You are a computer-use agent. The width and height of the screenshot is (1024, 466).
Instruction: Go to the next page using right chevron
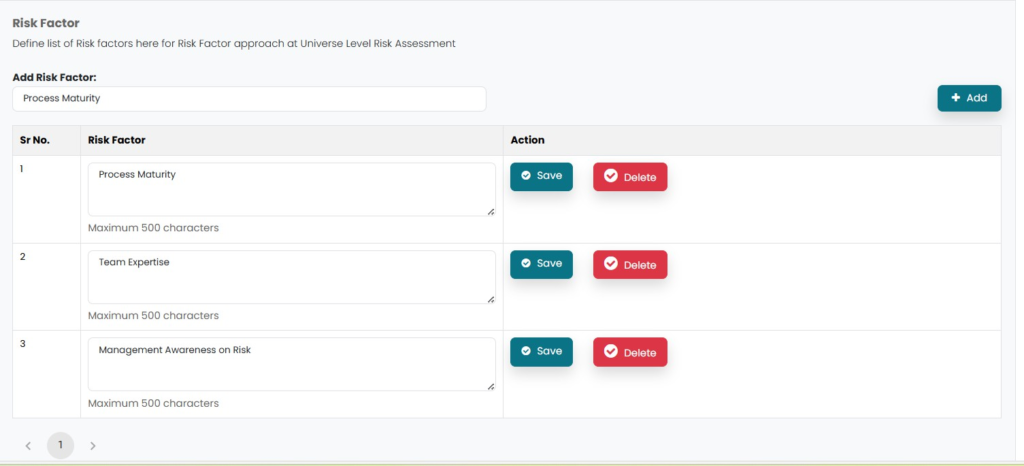[93, 446]
